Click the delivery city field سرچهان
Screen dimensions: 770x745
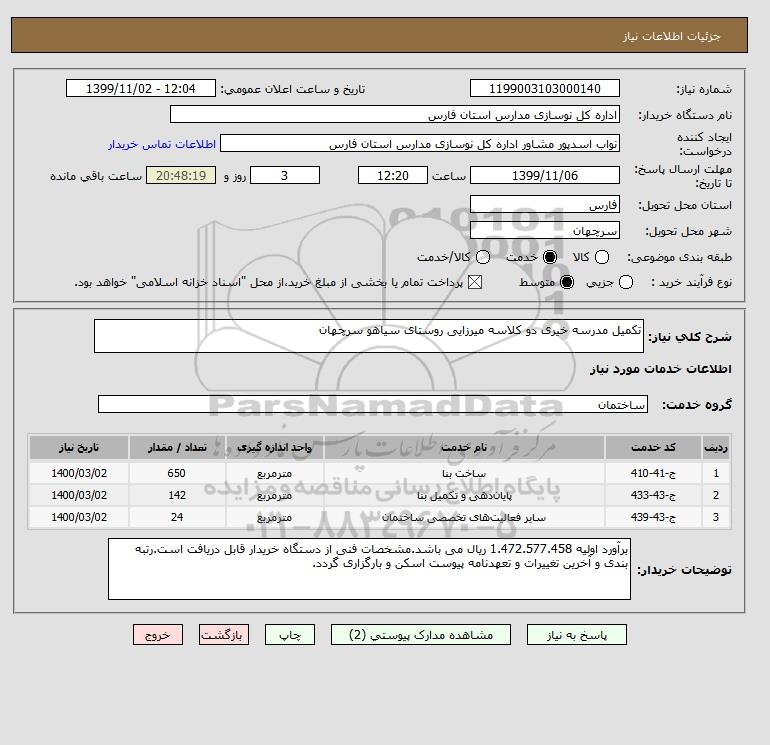click(545, 230)
